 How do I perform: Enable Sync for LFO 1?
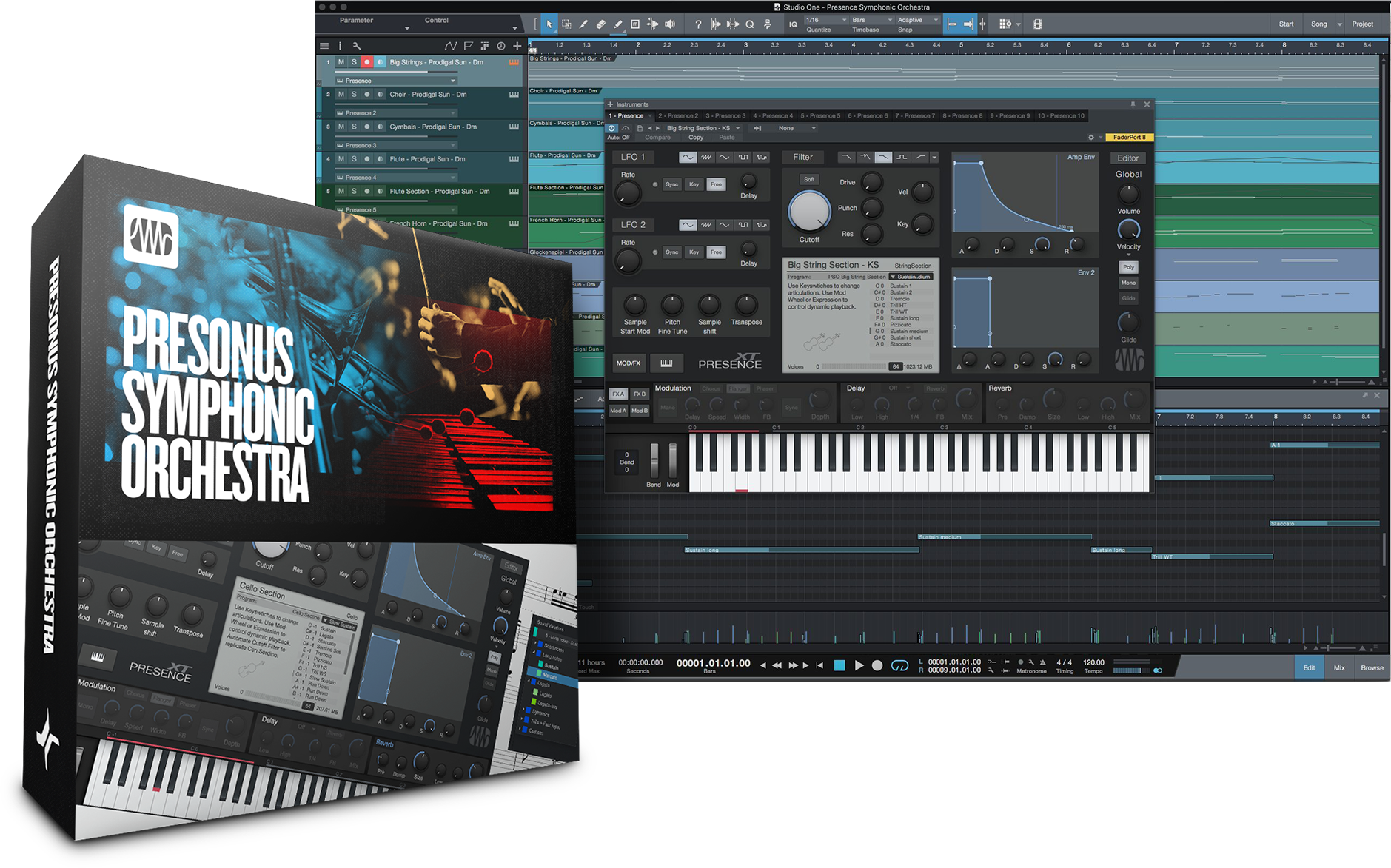click(x=671, y=184)
